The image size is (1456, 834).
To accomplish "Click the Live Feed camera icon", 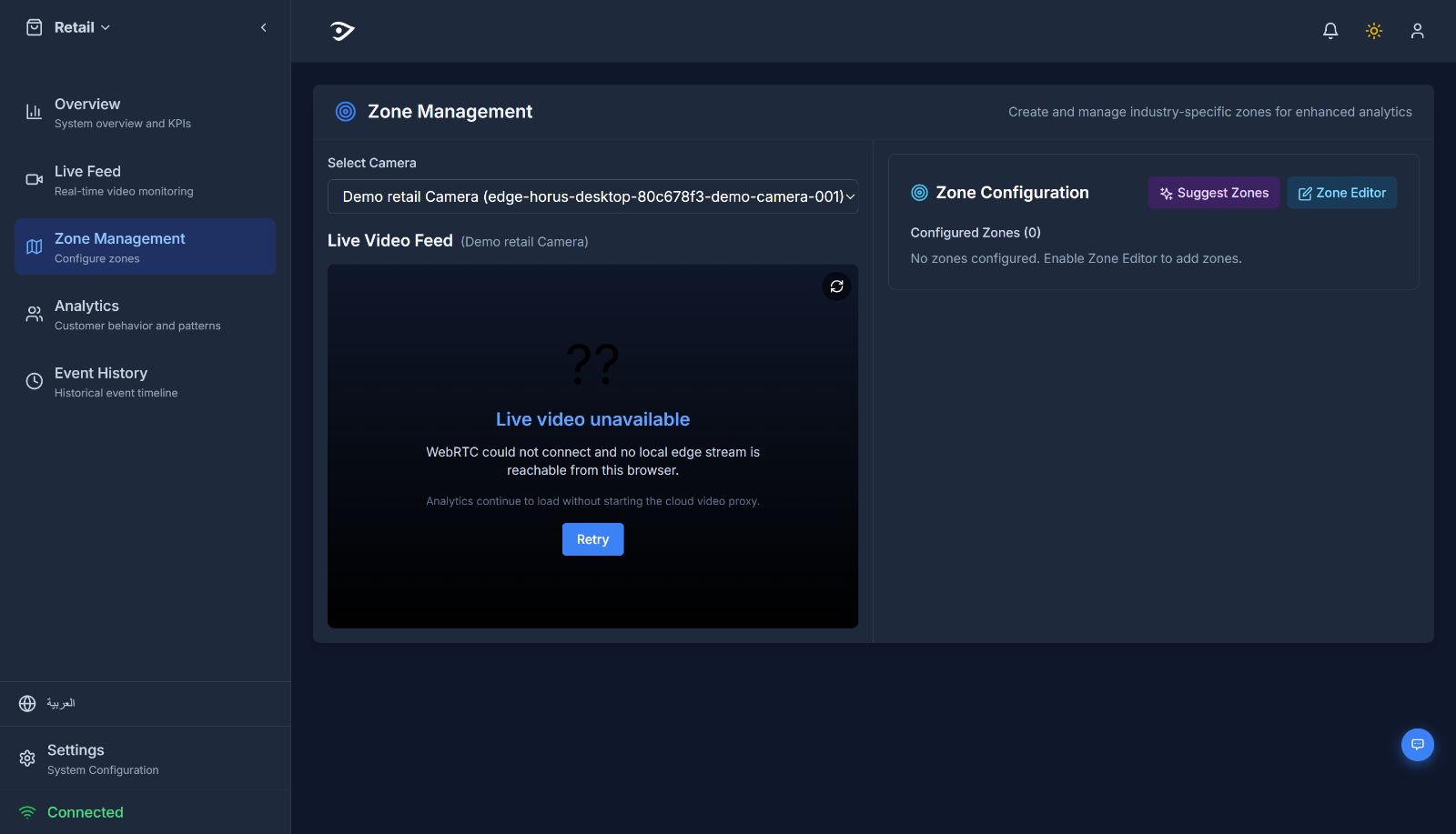I will point(34,179).
